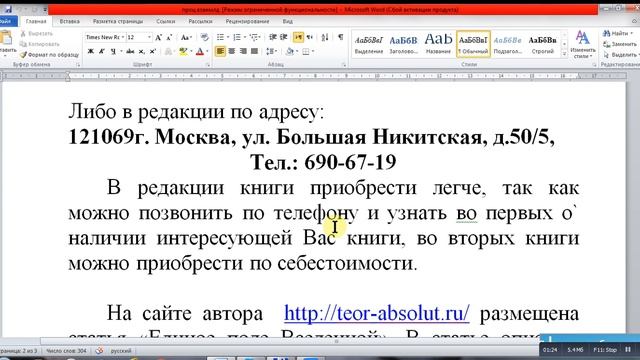Clear formatting with eraser icon
The width and height of the screenshot is (640, 360).
(204, 38)
